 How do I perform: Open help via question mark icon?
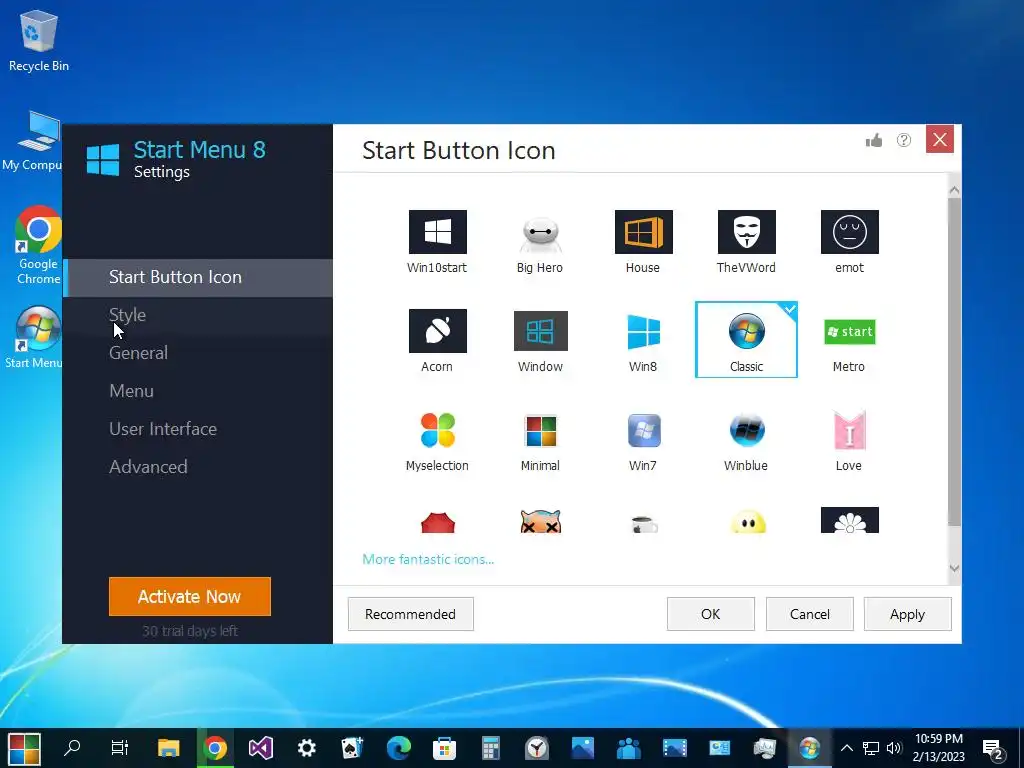click(x=904, y=140)
